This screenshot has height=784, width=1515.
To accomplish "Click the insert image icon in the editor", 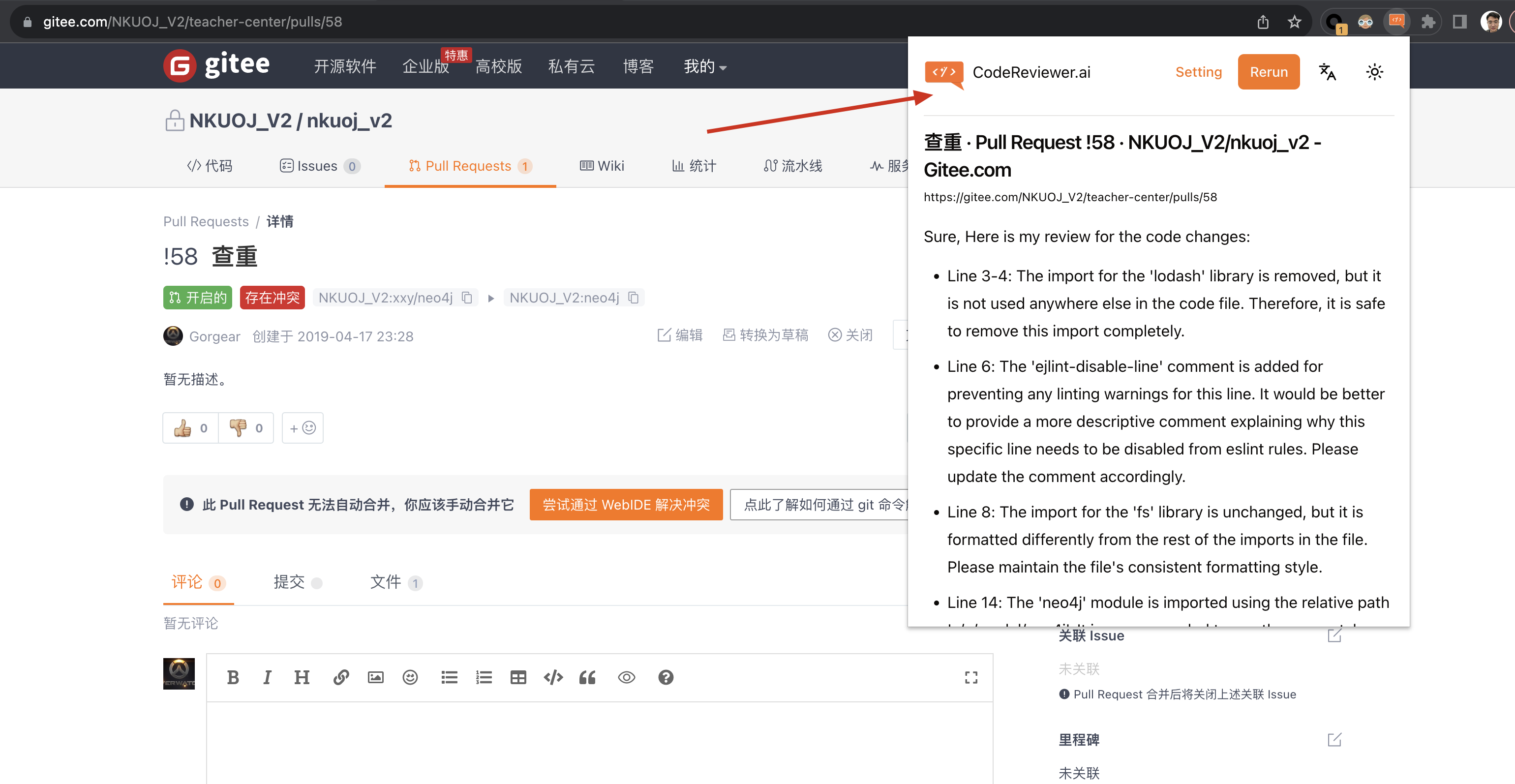I will (375, 678).
